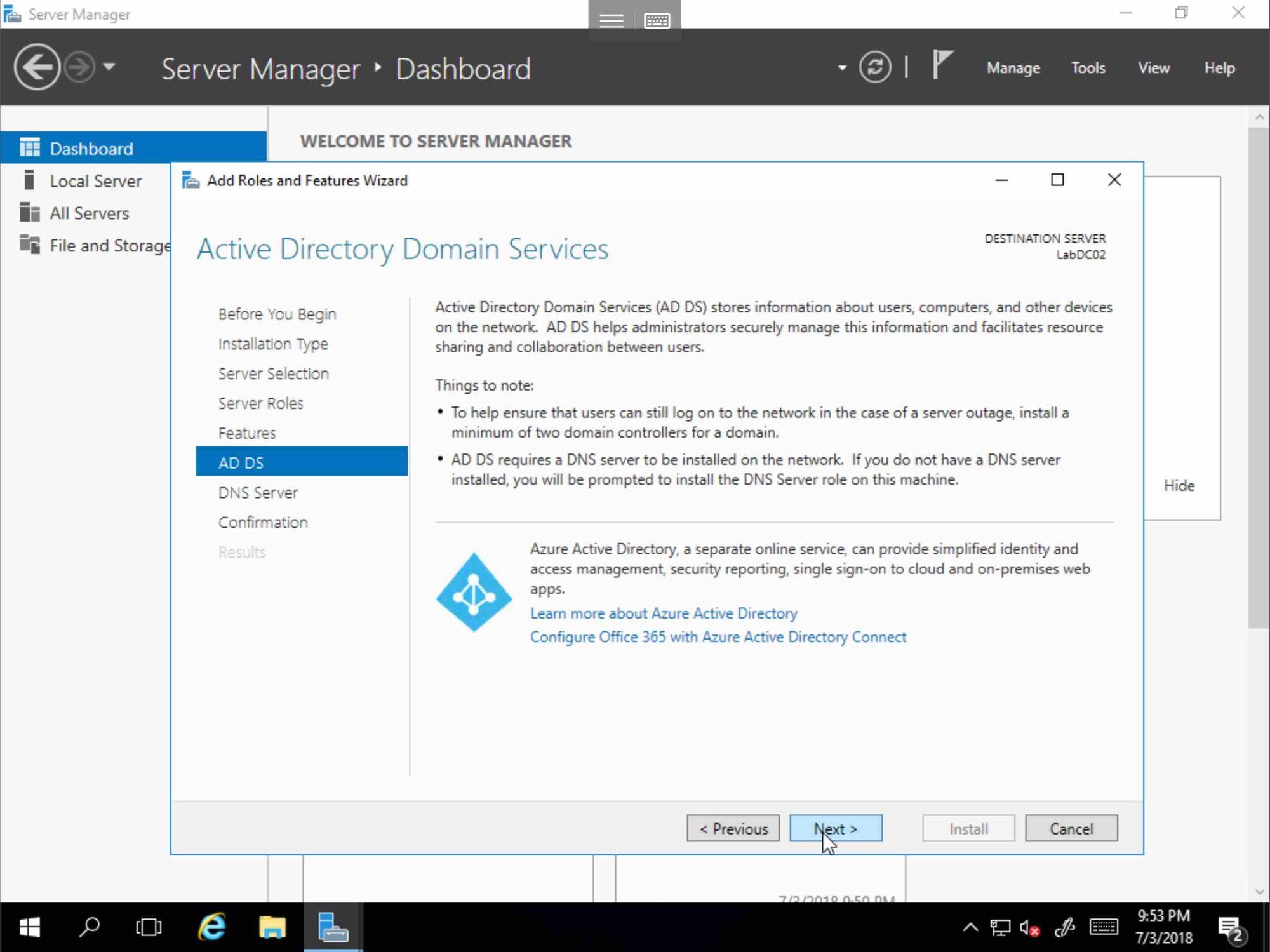Viewport: 1270px width, 952px height.
Task: Expand the breadcrumb address dropdown arrow
Action: click(842, 68)
